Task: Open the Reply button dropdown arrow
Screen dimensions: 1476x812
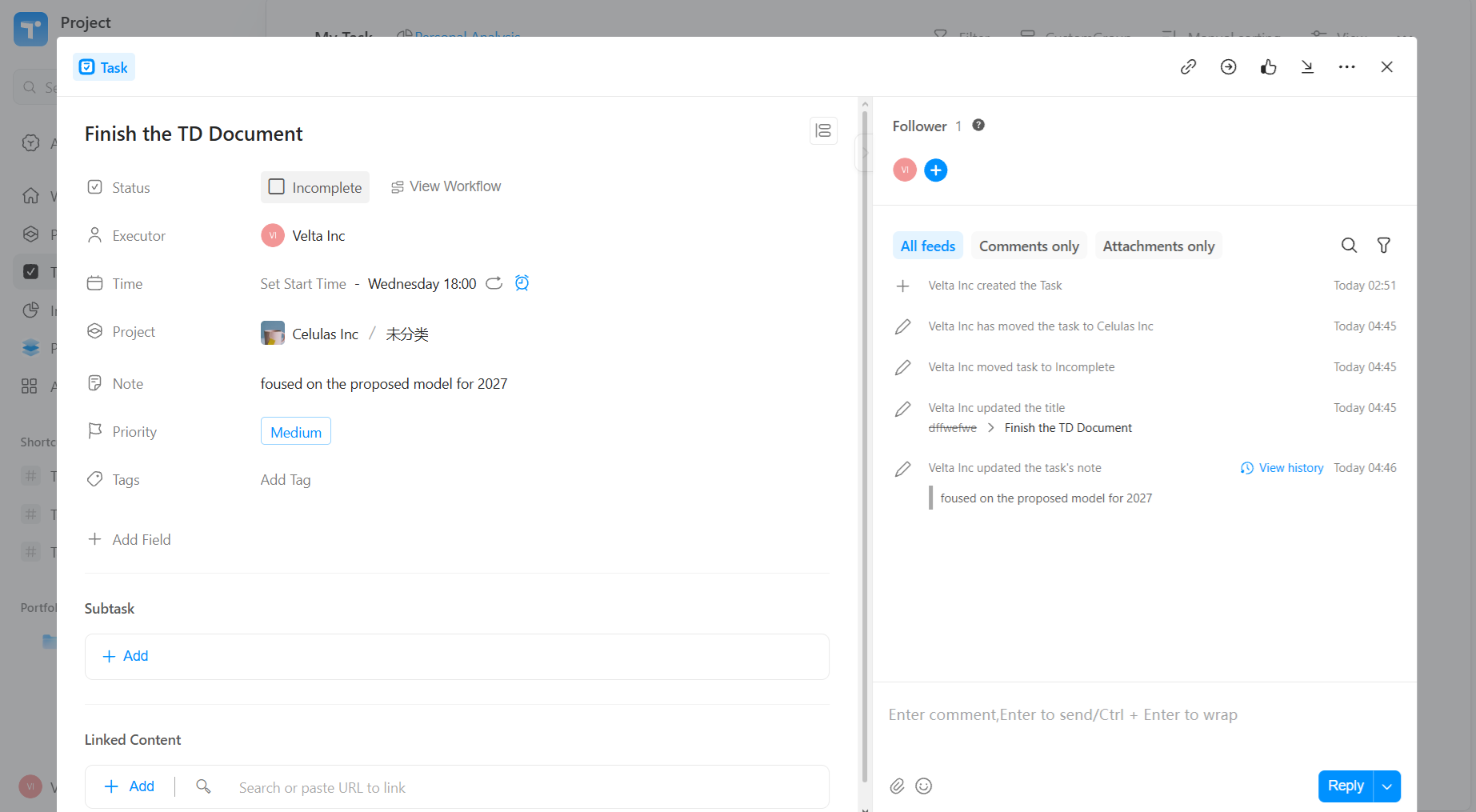Action: tap(1387, 786)
